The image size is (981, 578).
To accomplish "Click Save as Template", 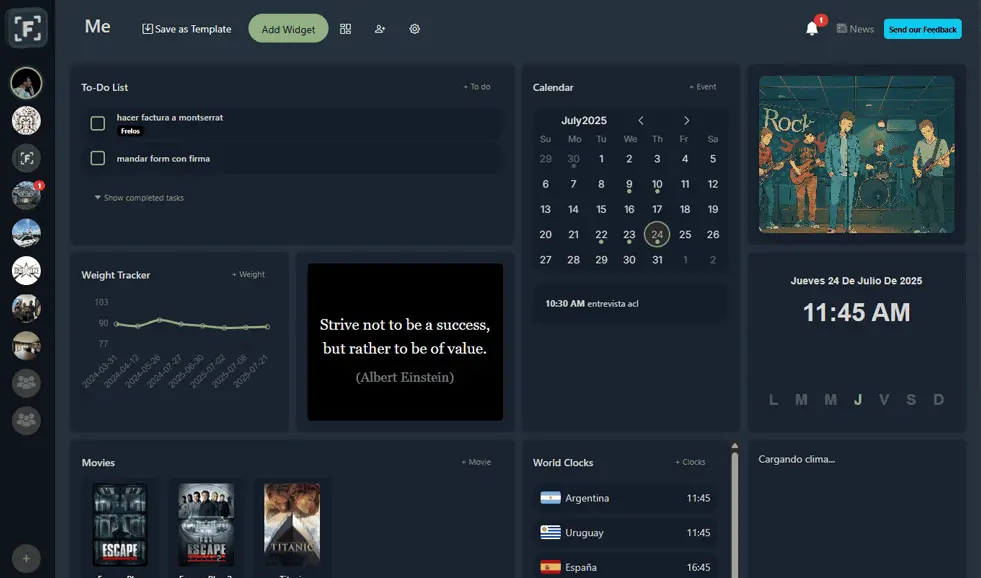I will [x=186, y=29].
